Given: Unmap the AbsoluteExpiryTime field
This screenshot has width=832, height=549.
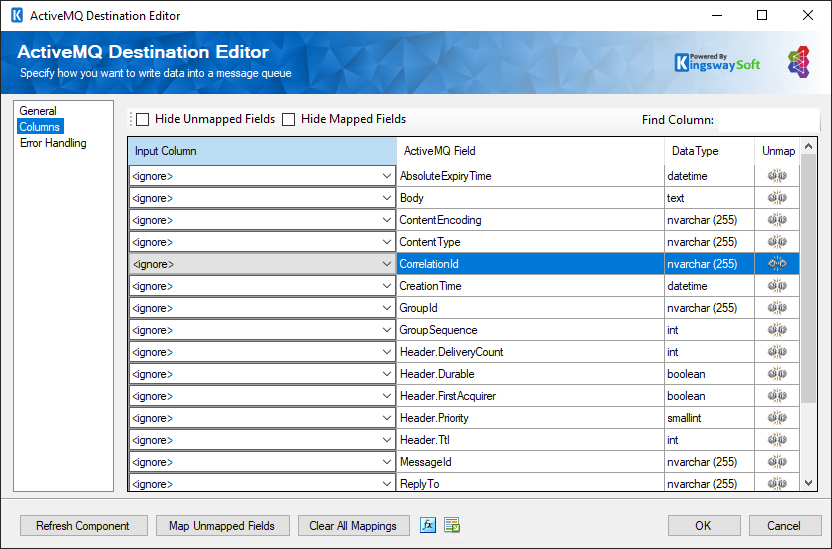Looking at the screenshot, I should click(777, 176).
